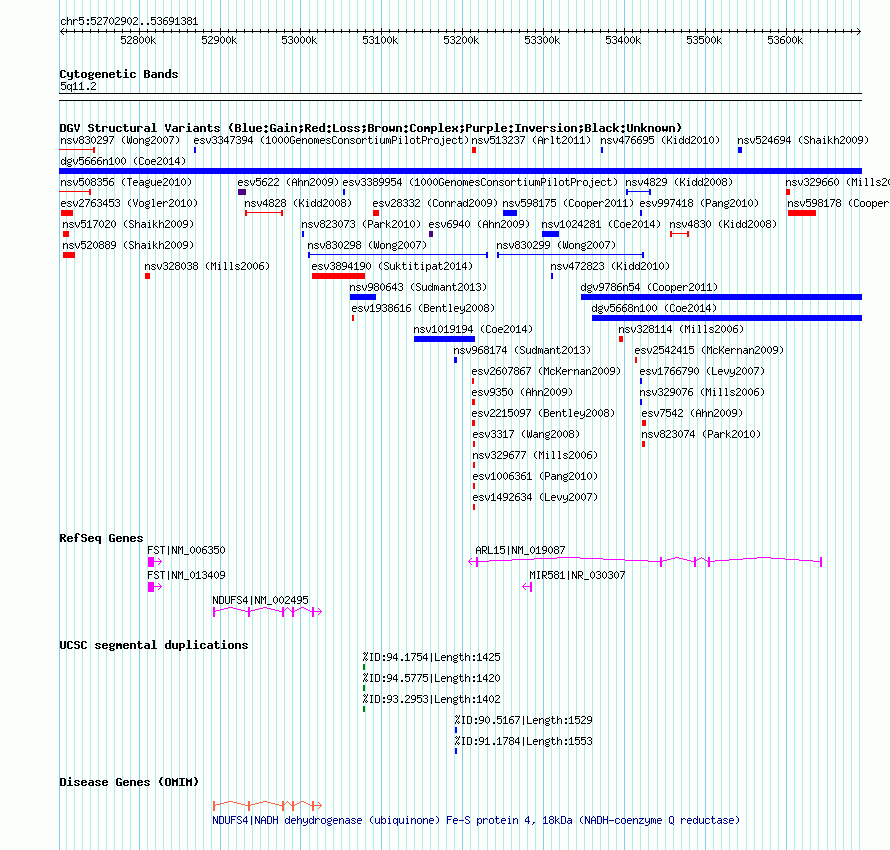Select nsv476695 (Kidd2010) variant
This screenshot has width=890, height=850.
click(660, 140)
